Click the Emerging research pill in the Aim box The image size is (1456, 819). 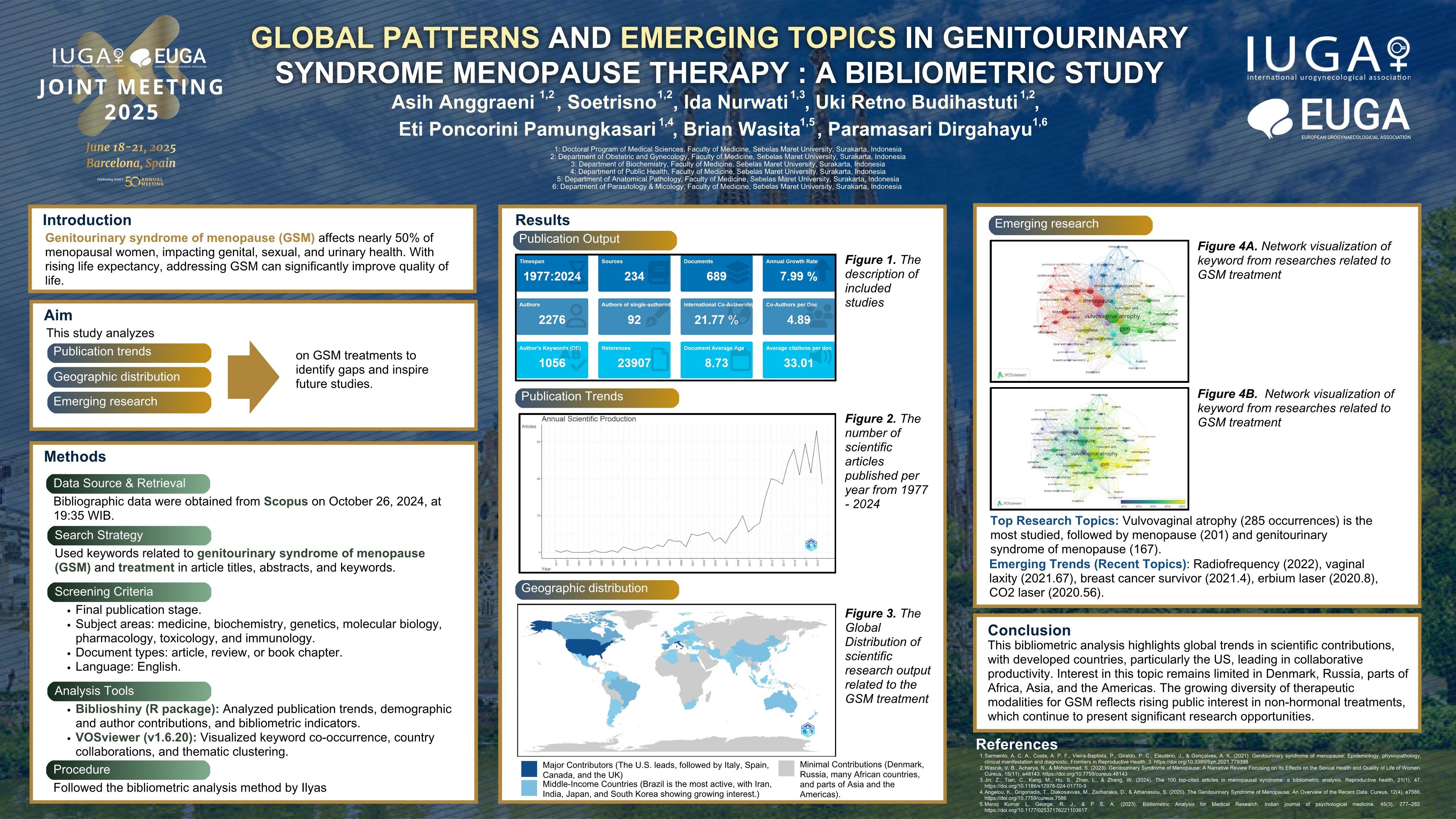[129, 402]
